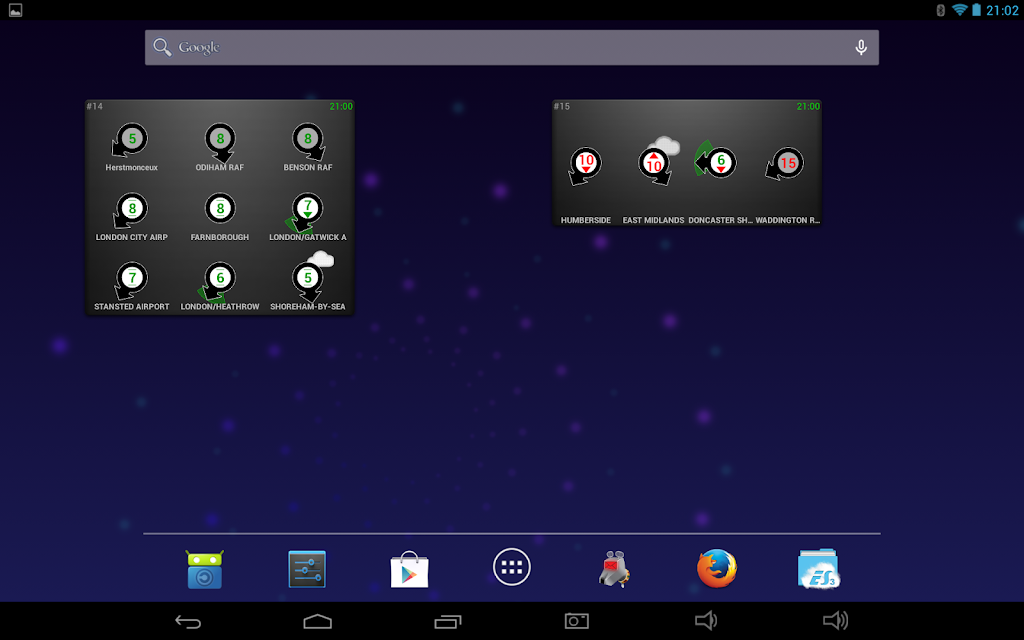Tap the WADDINGTON wind icon
The width and height of the screenshot is (1024, 640).
[785, 163]
